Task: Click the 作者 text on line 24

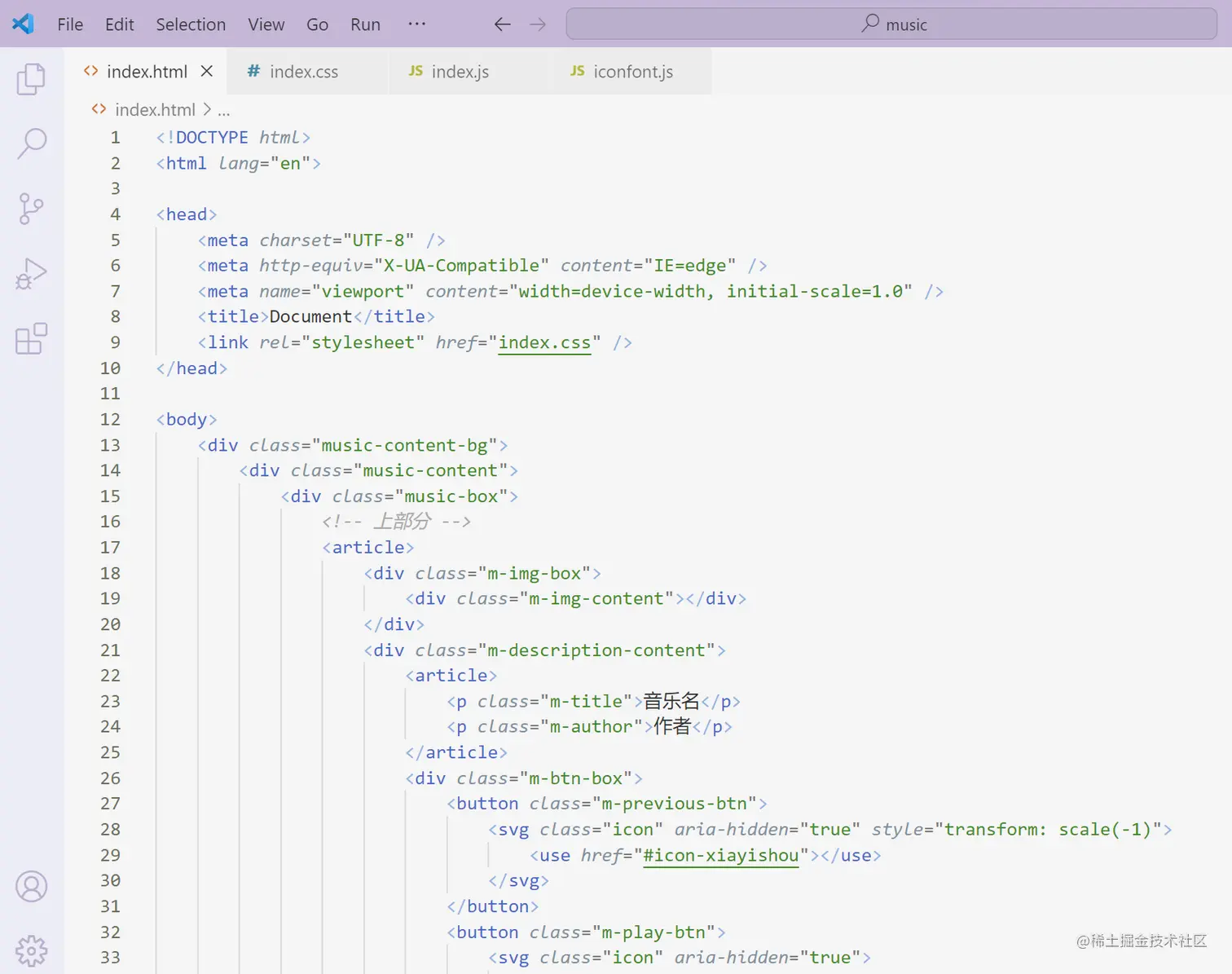Action: click(x=672, y=726)
